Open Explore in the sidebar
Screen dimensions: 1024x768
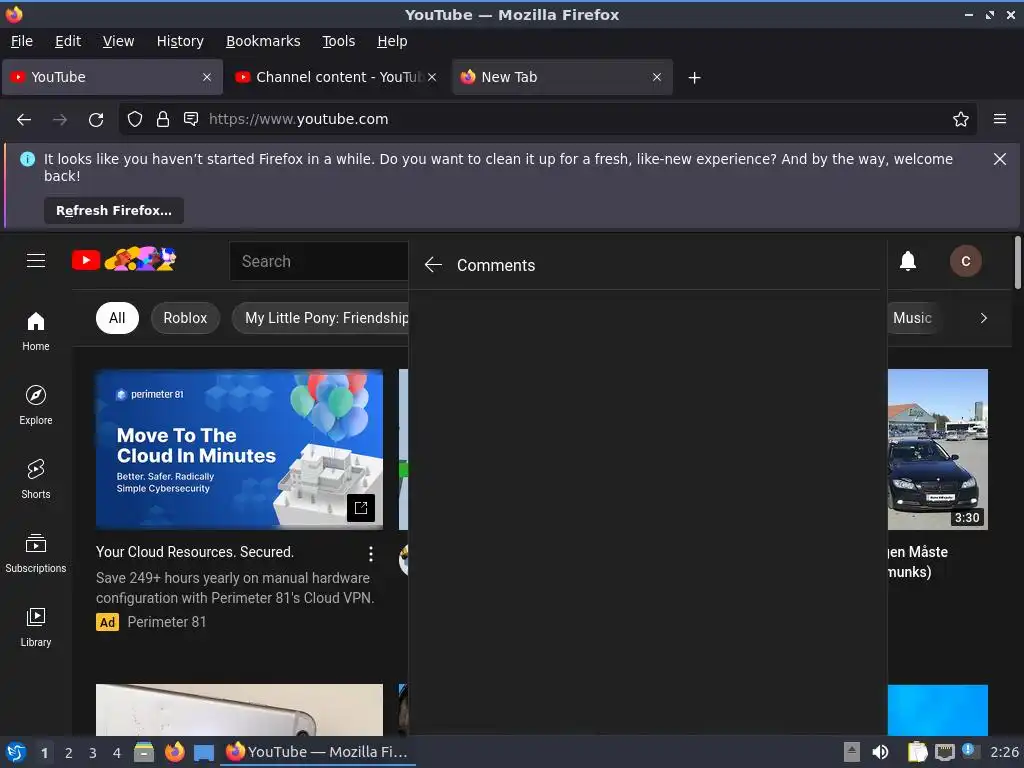[x=36, y=405]
